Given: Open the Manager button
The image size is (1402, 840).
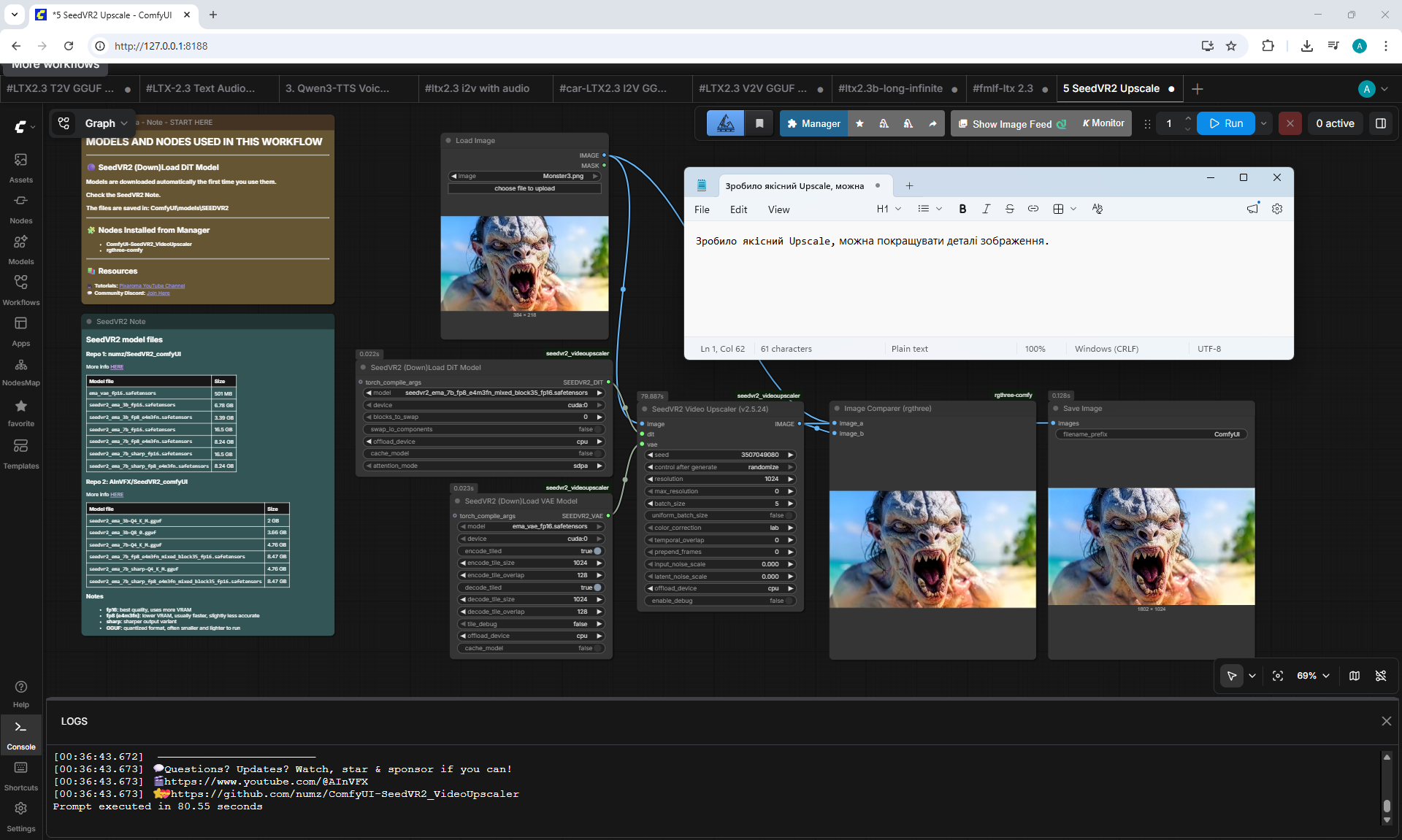Looking at the screenshot, I should [x=813, y=123].
